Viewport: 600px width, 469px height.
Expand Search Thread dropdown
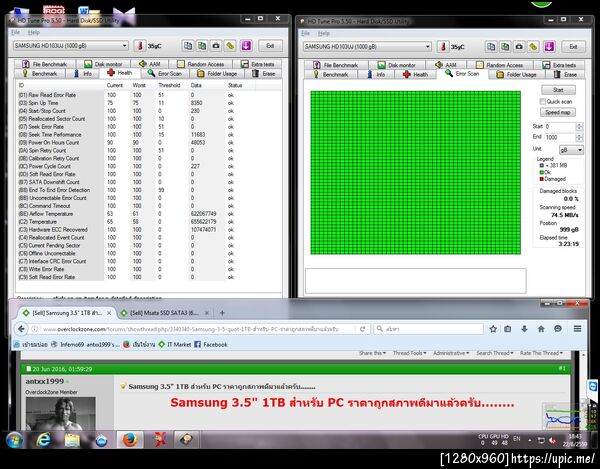coord(495,353)
